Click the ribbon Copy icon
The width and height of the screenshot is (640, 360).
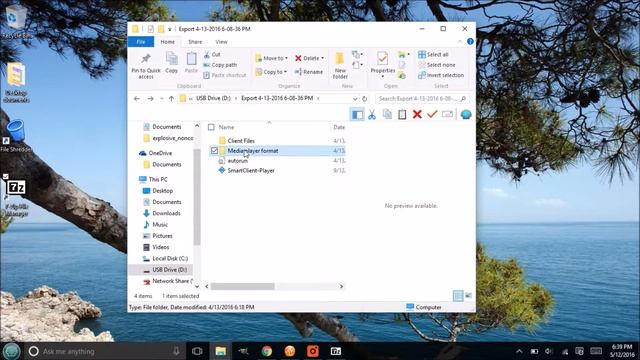[171, 62]
